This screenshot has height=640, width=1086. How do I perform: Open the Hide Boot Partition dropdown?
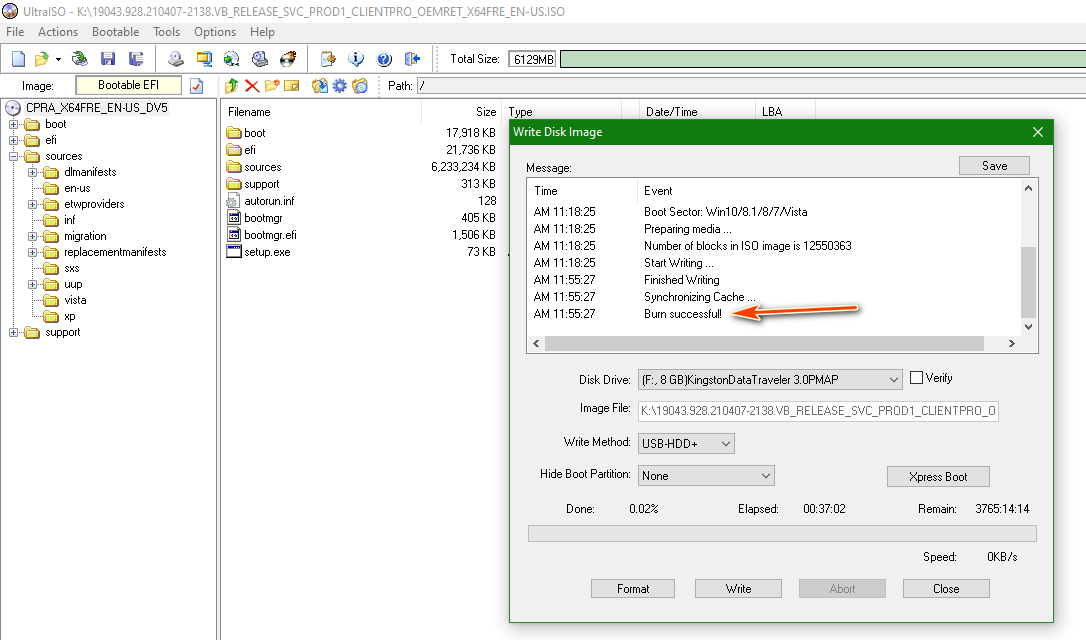click(706, 476)
